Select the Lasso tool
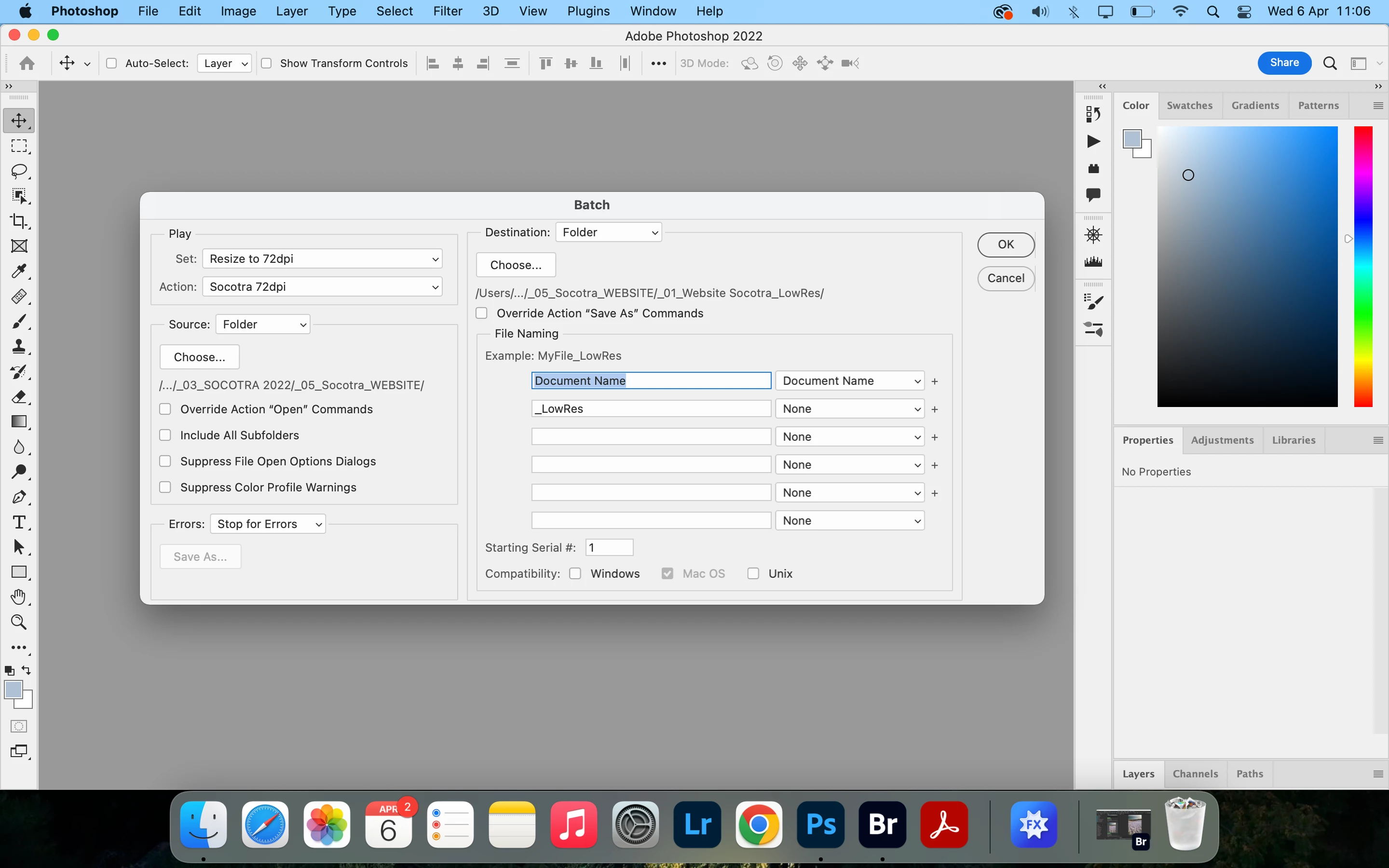 coord(18,171)
